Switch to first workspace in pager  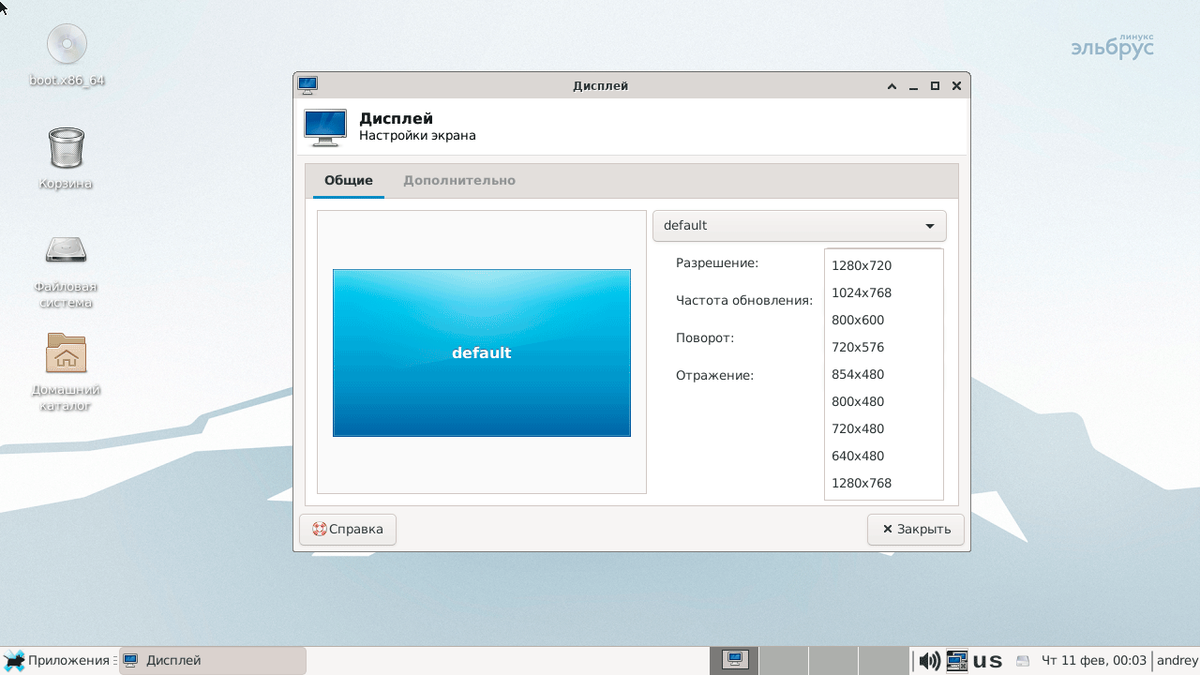(734, 660)
